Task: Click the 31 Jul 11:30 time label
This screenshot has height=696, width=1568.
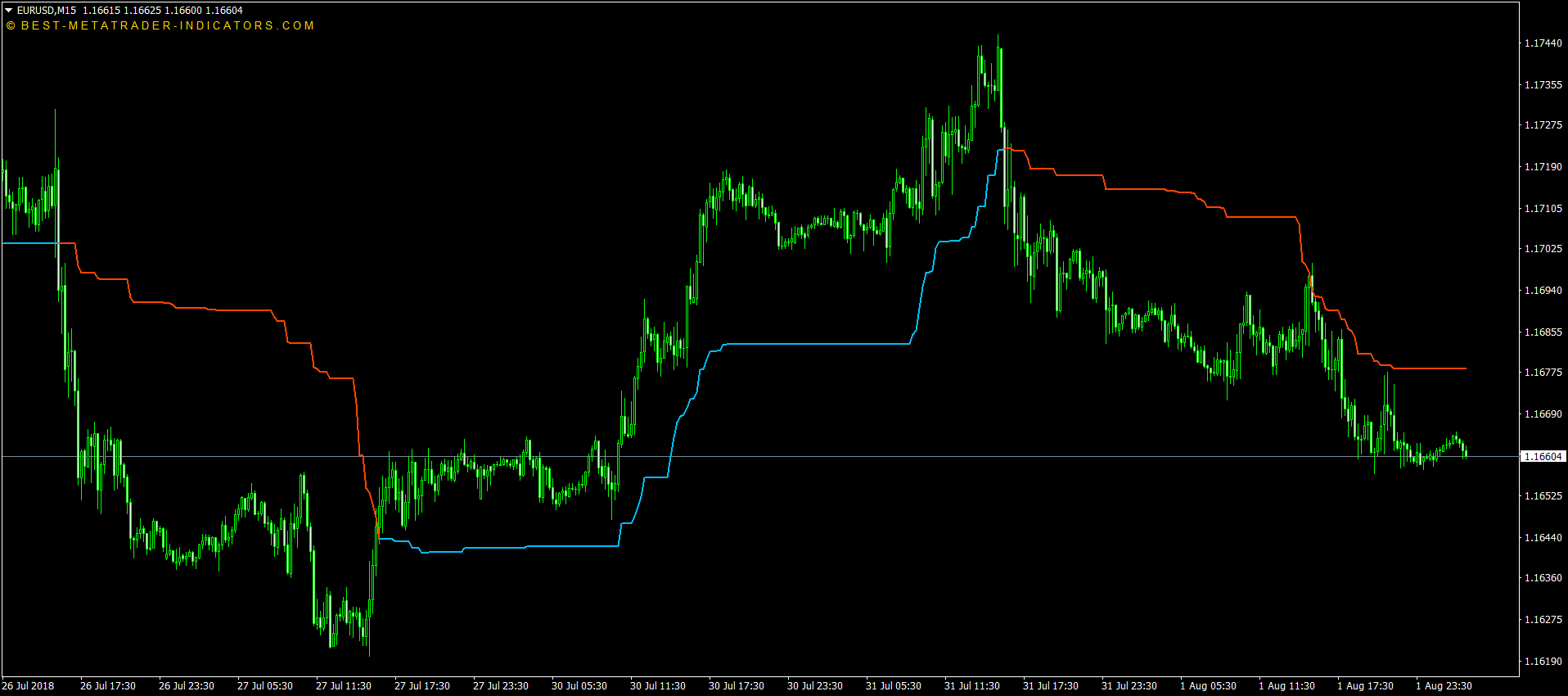Action: 972,686
